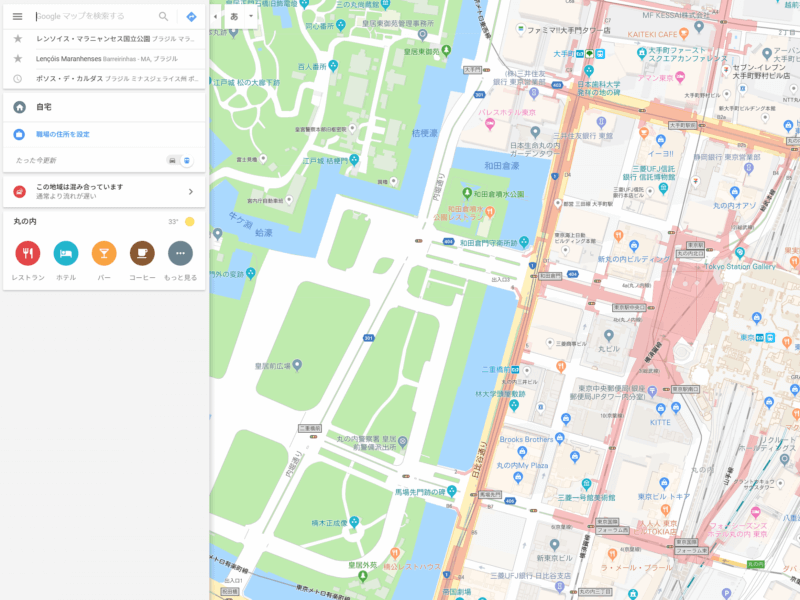Click the yellow sun weather indicator
The width and height of the screenshot is (800, 600).
(189, 222)
